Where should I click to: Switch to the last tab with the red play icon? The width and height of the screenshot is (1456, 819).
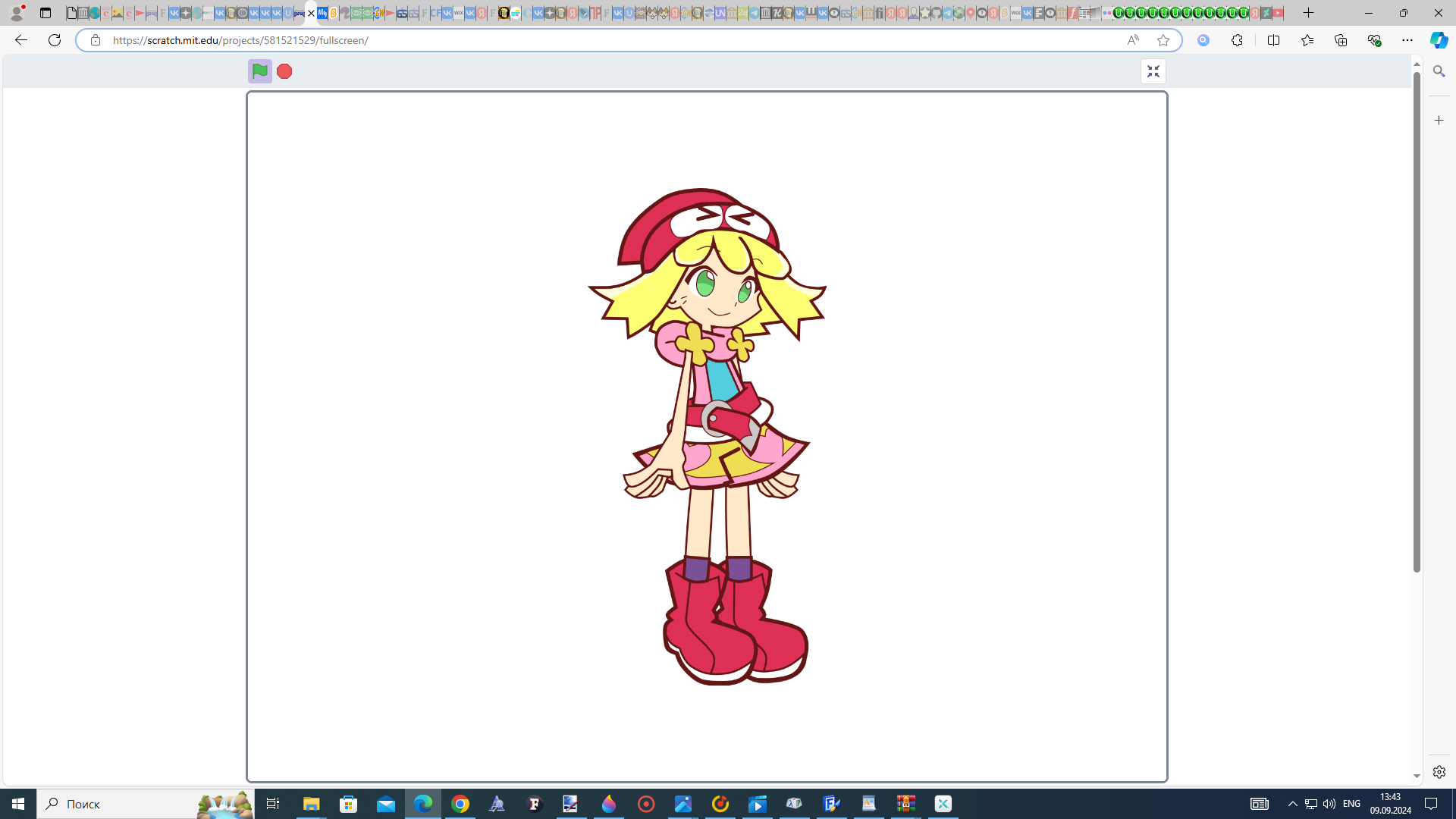(1278, 13)
